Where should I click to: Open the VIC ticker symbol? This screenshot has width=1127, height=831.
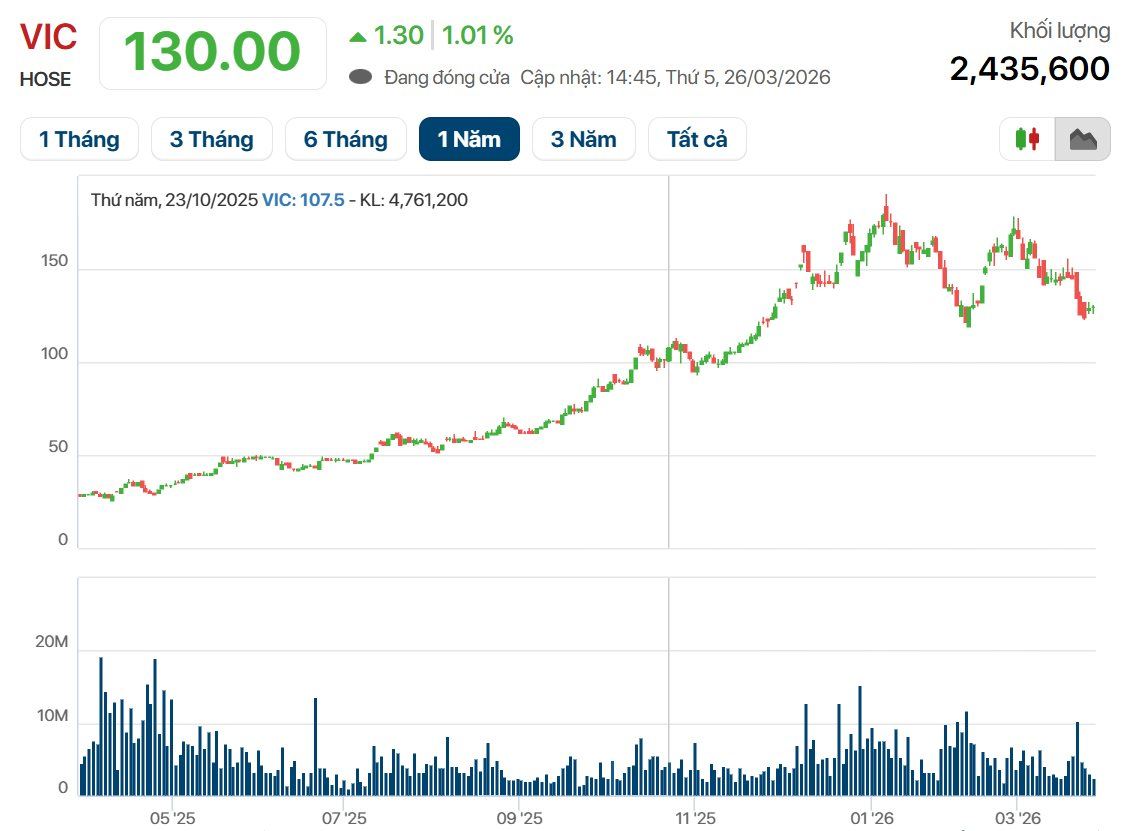pos(48,37)
